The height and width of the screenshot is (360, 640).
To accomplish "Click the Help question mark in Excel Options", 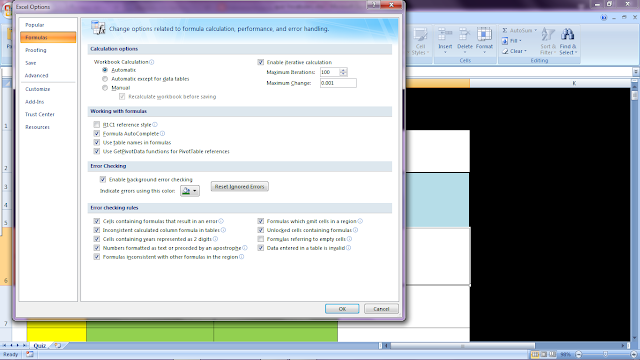I will 373,4.
